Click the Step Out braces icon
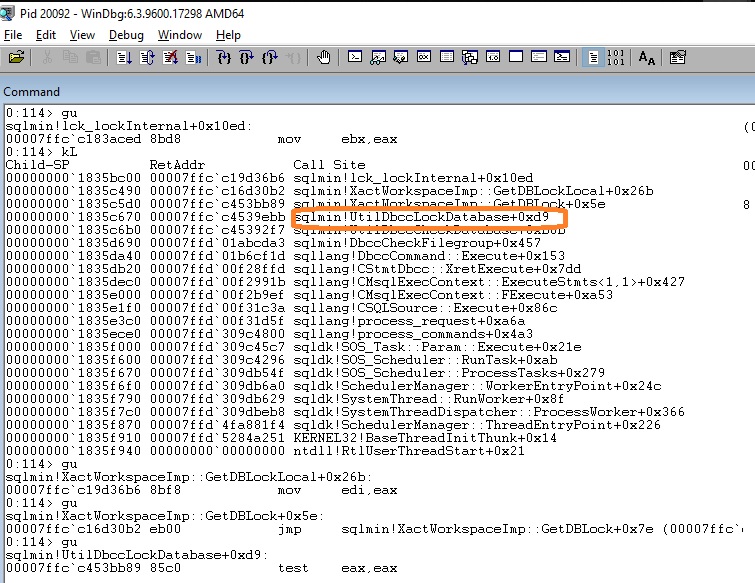Image resolution: width=755 pixels, height=583 pixels. (270, 58)
